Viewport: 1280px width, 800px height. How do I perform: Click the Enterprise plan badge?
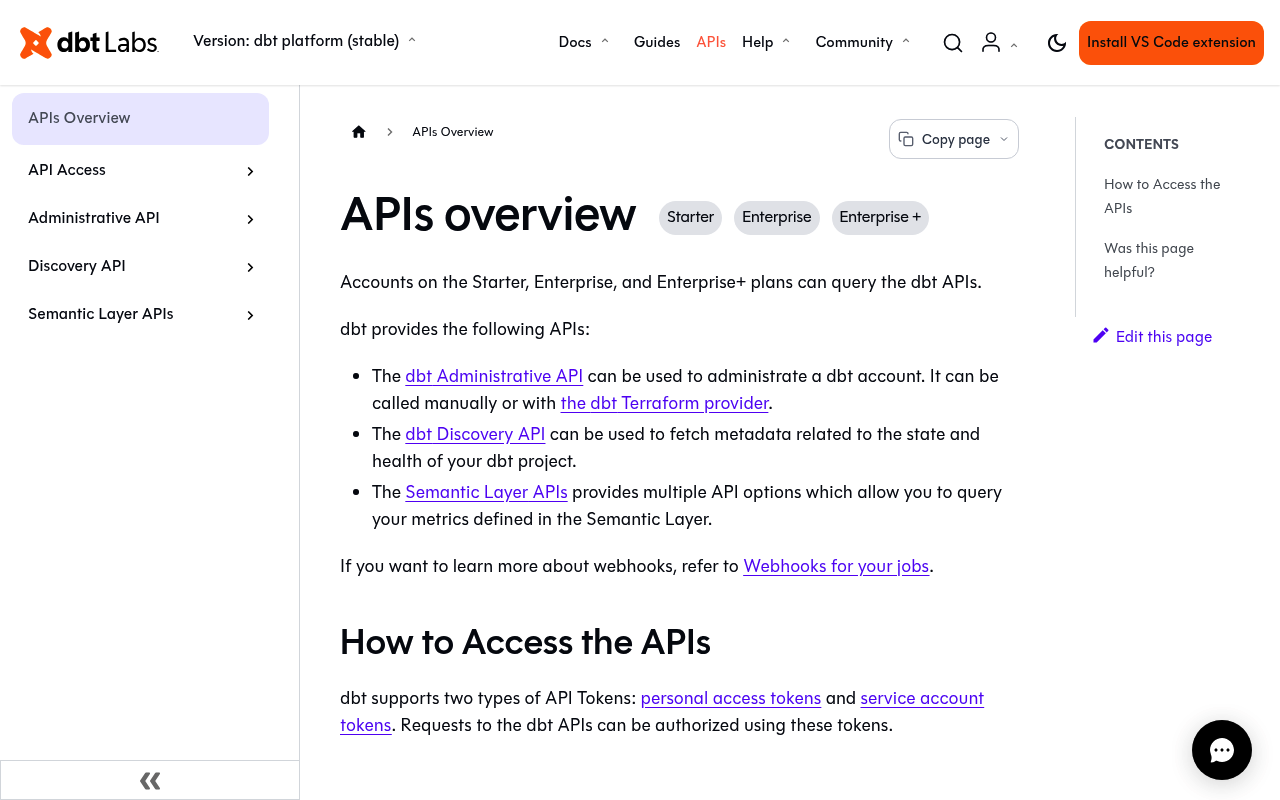(x=777, y=218)
